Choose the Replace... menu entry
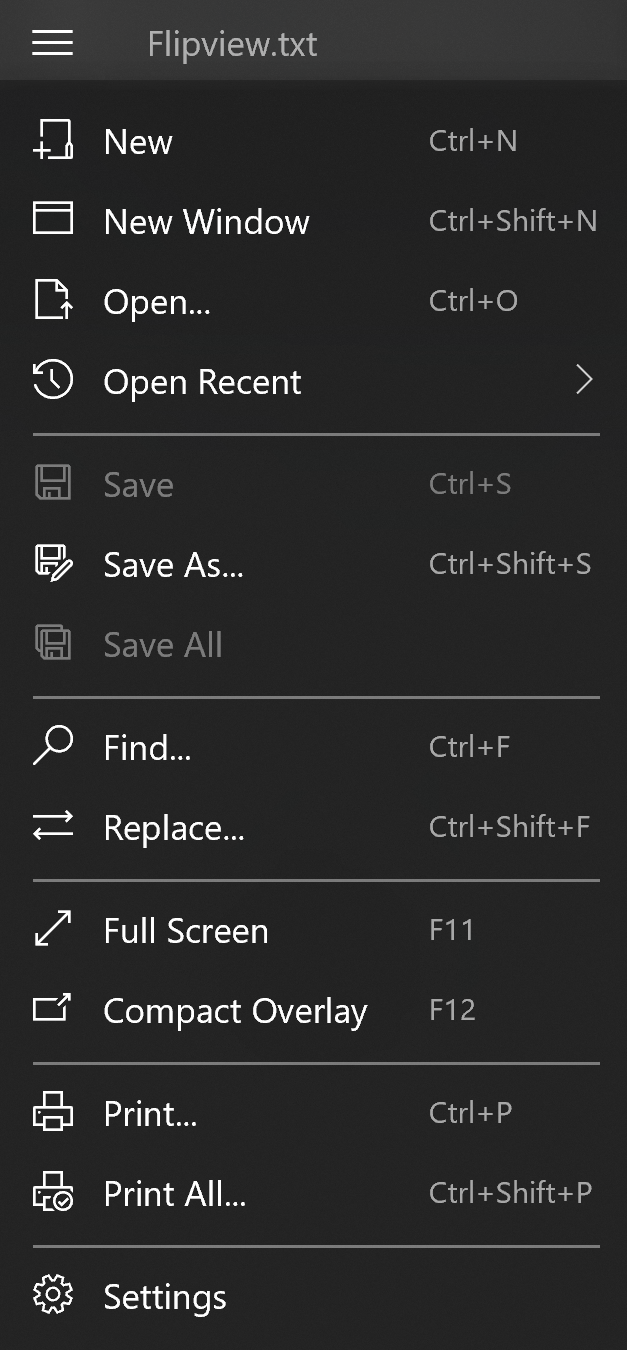 pos(313,826)
